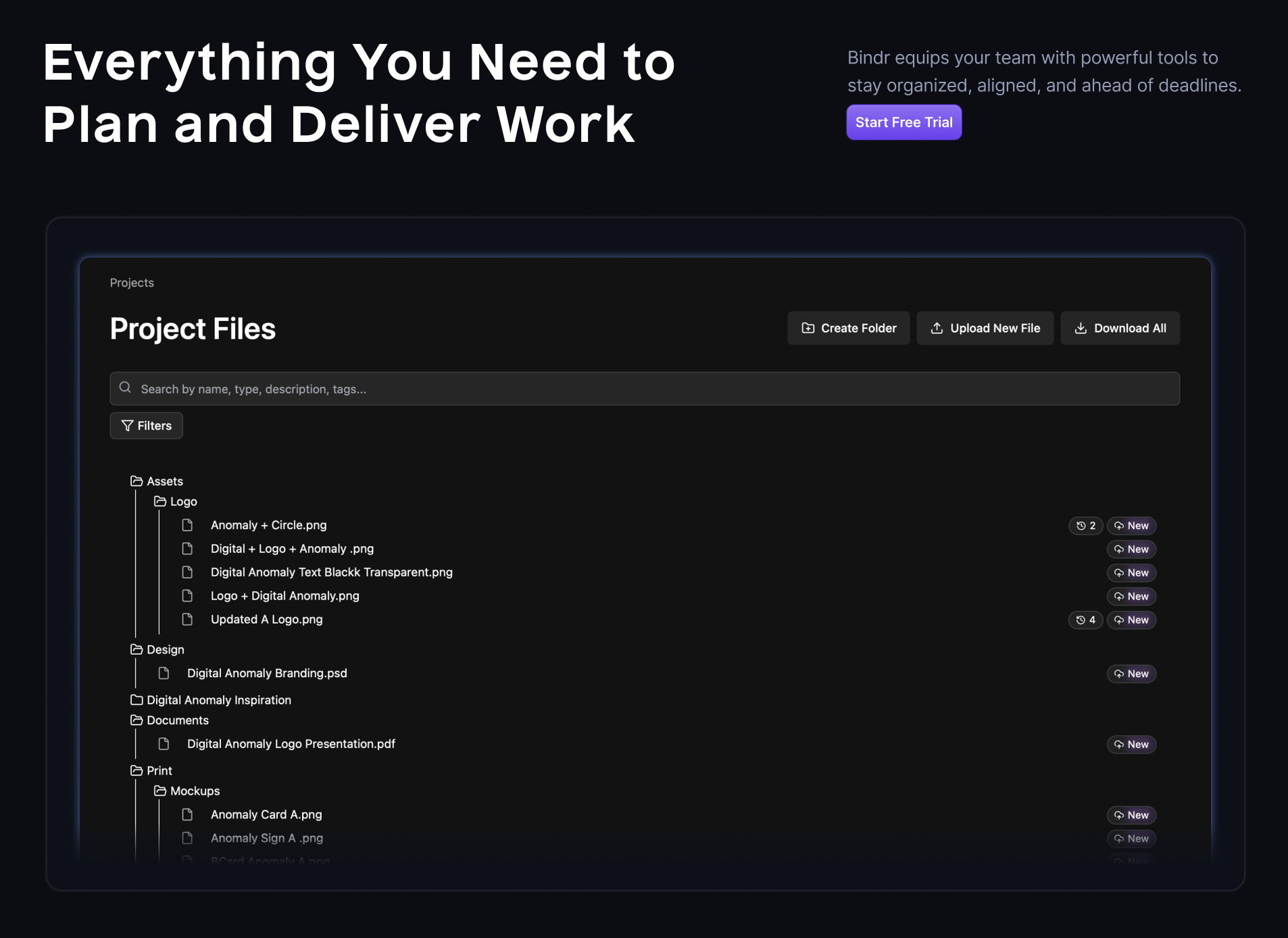
Task: Click the Create Folder button
Action: tap(849, 328)
